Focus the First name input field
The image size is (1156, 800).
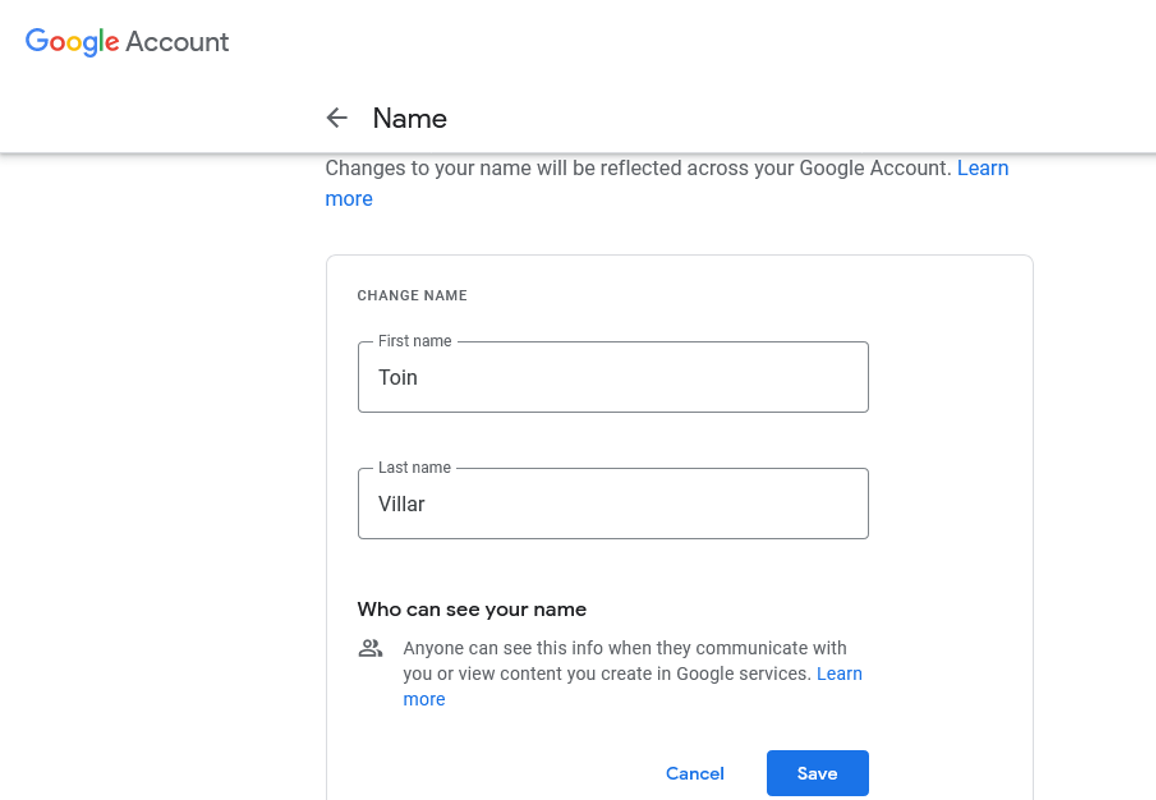tap(613, 377)
